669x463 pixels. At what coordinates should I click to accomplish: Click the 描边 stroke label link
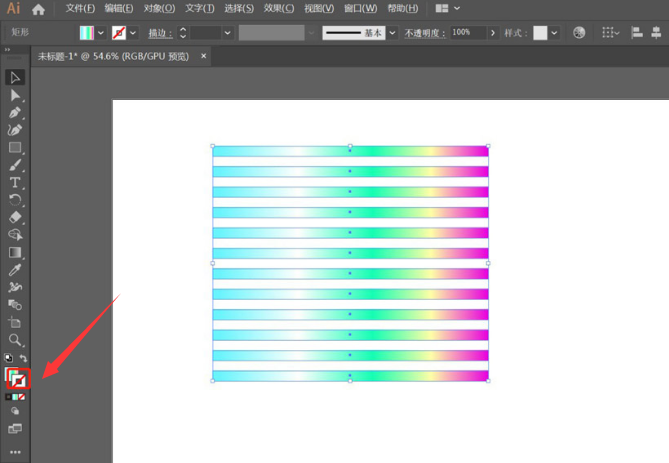coord(160,33)
